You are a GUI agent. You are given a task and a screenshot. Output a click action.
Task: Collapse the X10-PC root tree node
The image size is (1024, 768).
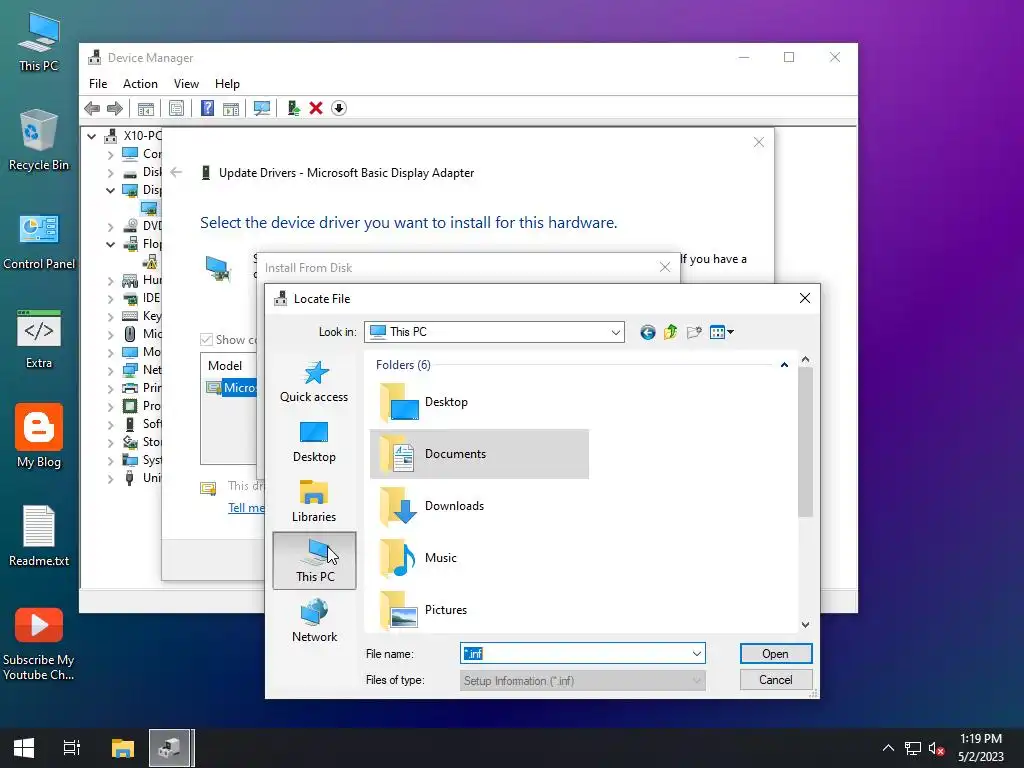tap(92, 136)
